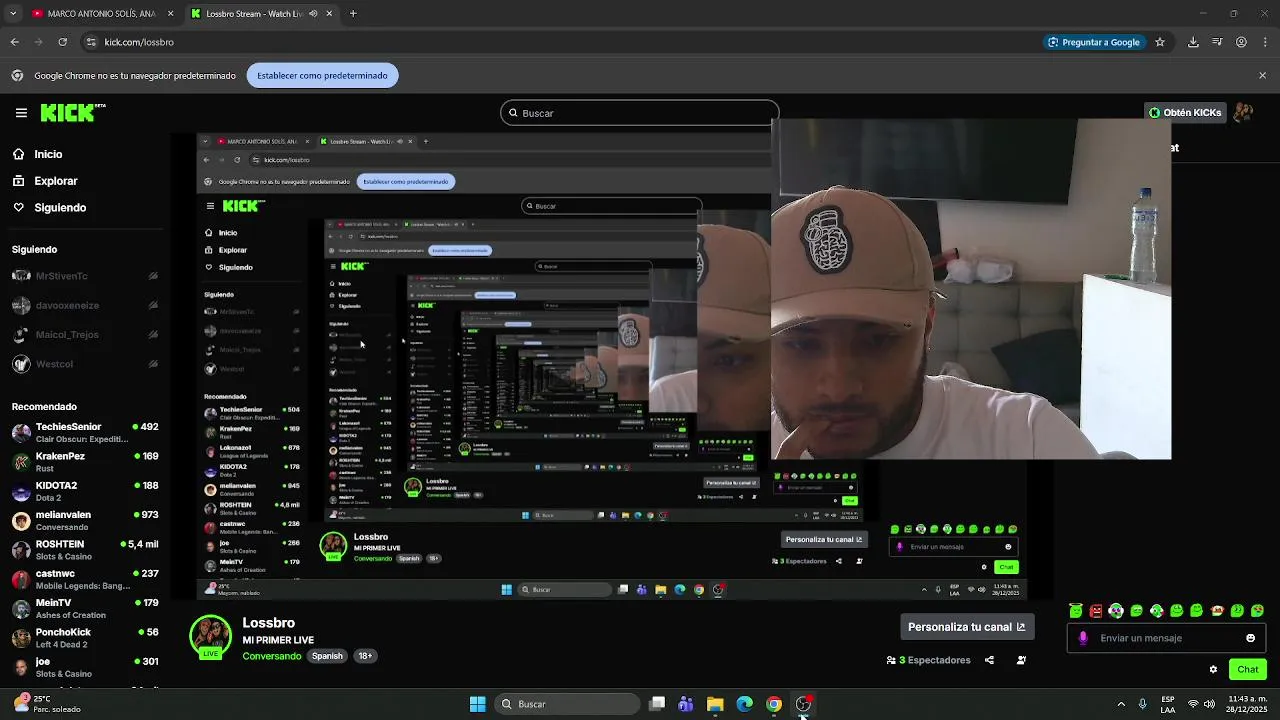The image size is (1280, 720).
Task: Open recommended channel PonchoKick
Action: click(85, 637)
